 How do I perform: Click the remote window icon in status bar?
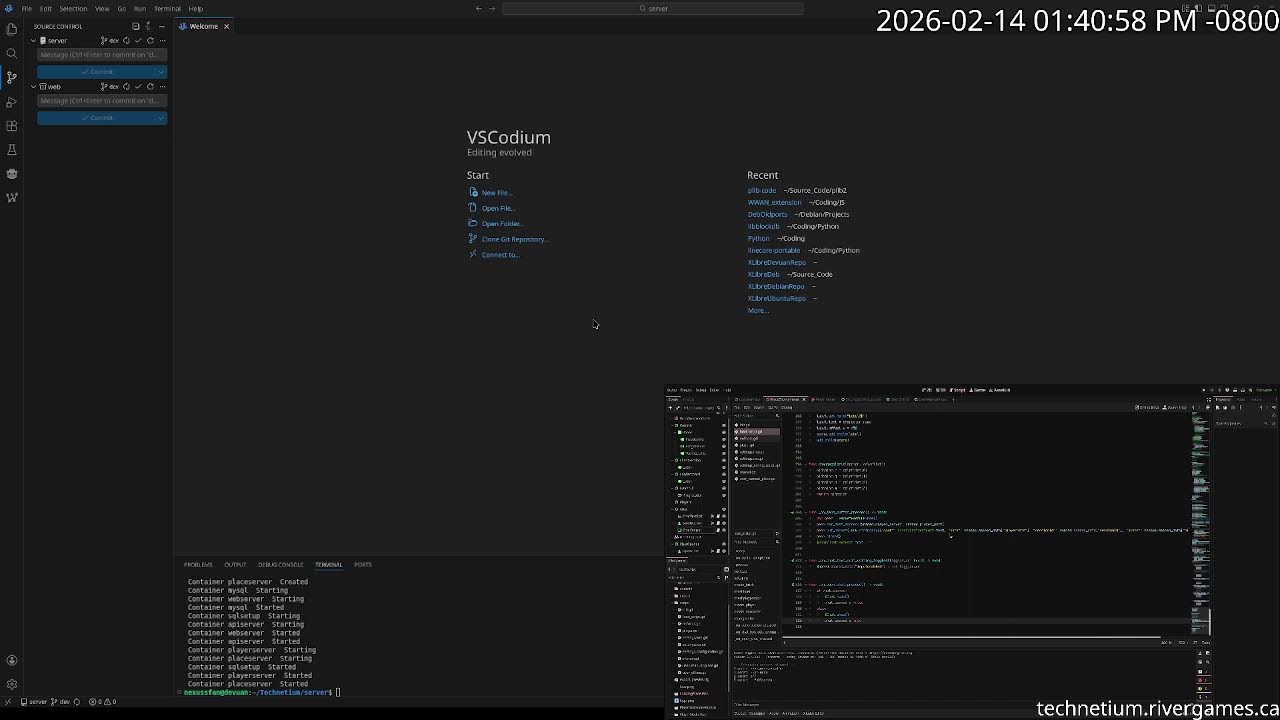[x=6, y=702]
